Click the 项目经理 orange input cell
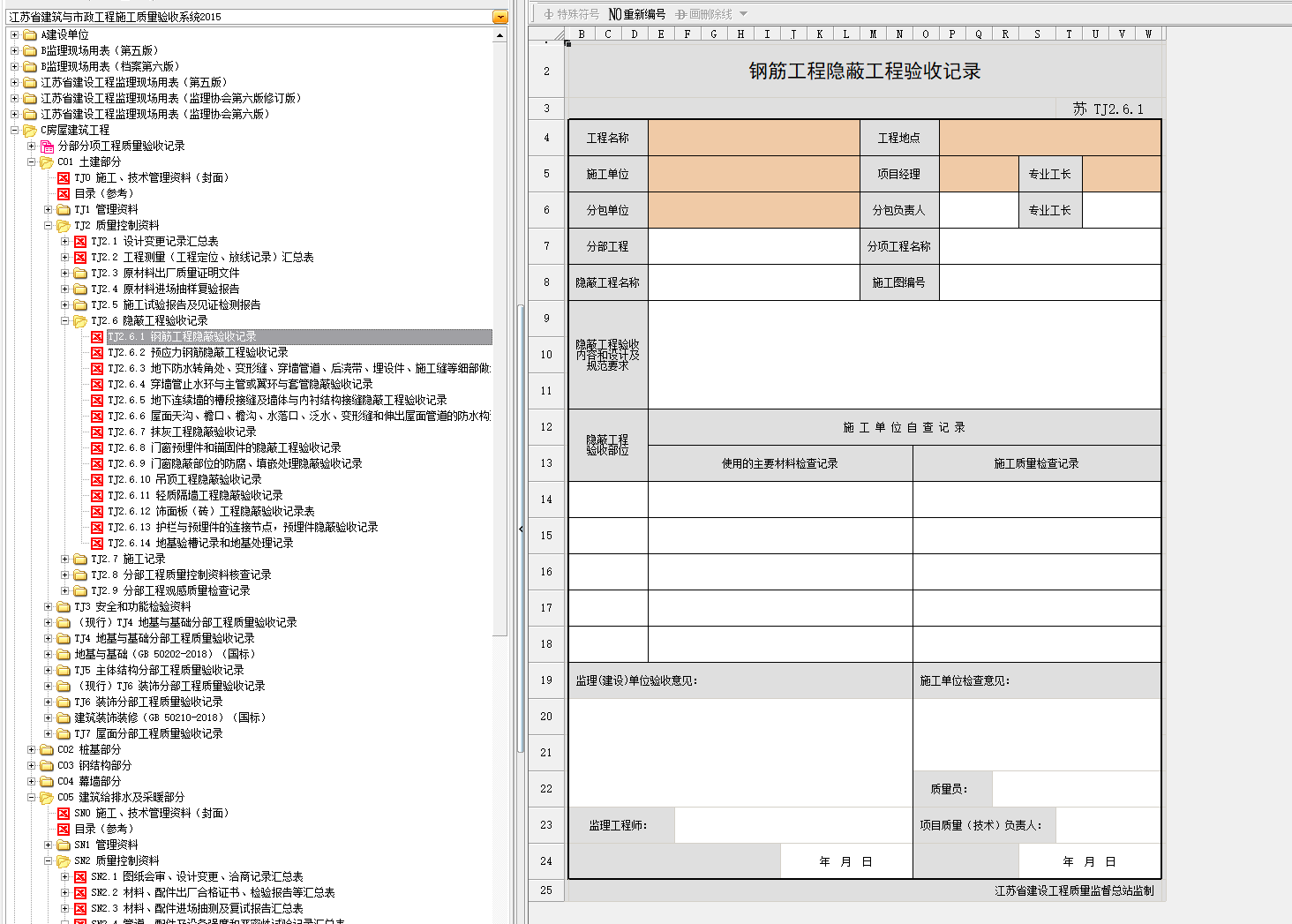 pyautogui.click(x=979, y=174)
